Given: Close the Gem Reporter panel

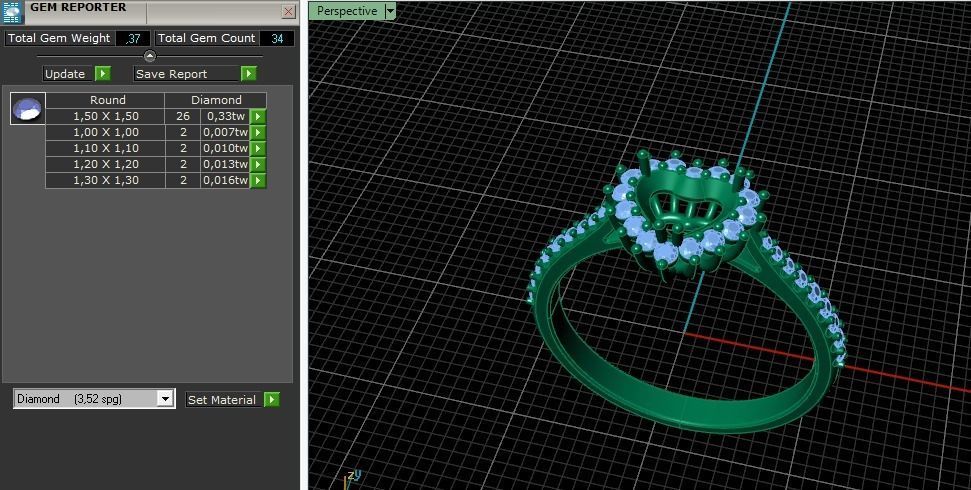Looking at the screenshot, I should click(x=289, y=11).
